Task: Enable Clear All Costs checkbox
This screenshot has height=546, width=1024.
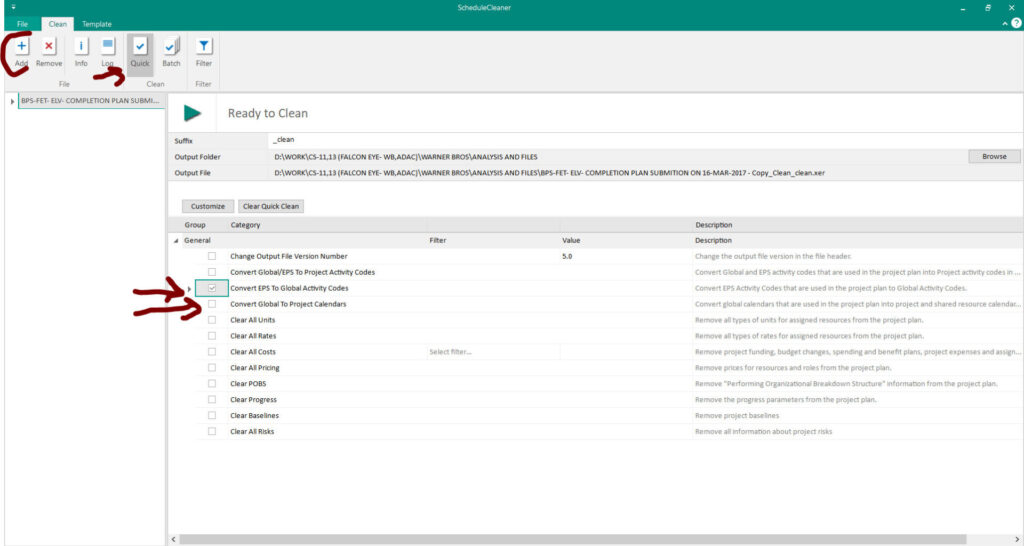Action: tap(212, 352)
